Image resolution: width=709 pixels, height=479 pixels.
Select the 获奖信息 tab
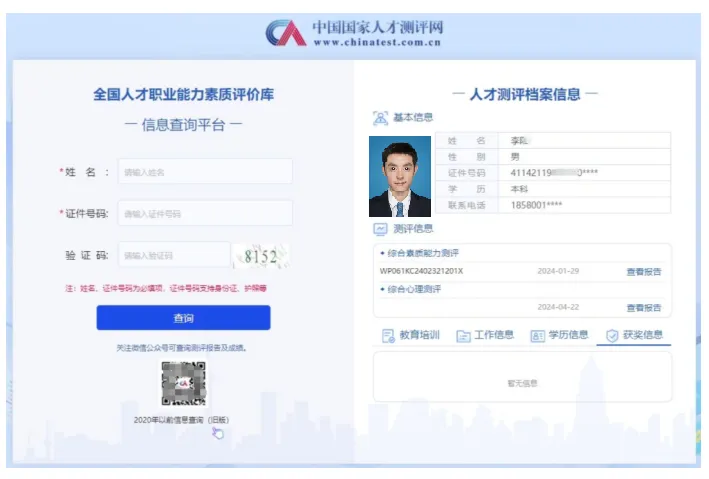(634, 335)
